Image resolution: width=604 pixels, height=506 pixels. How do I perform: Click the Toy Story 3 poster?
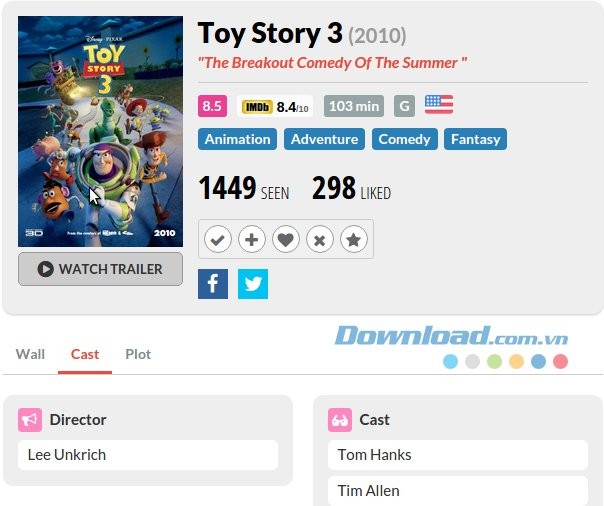[100, 131]
